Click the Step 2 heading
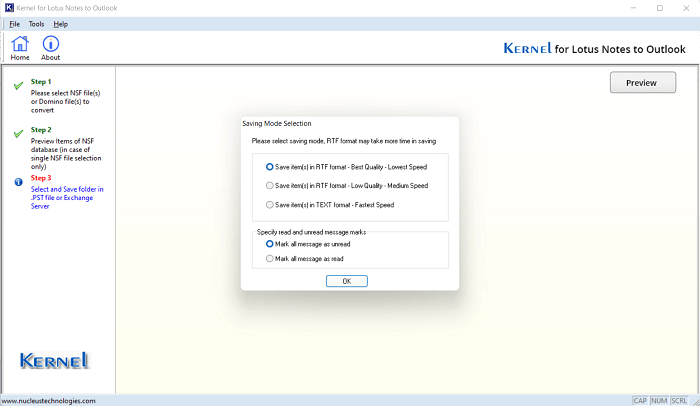This screenshot has width=700, height=406. (x=41, y=130)
